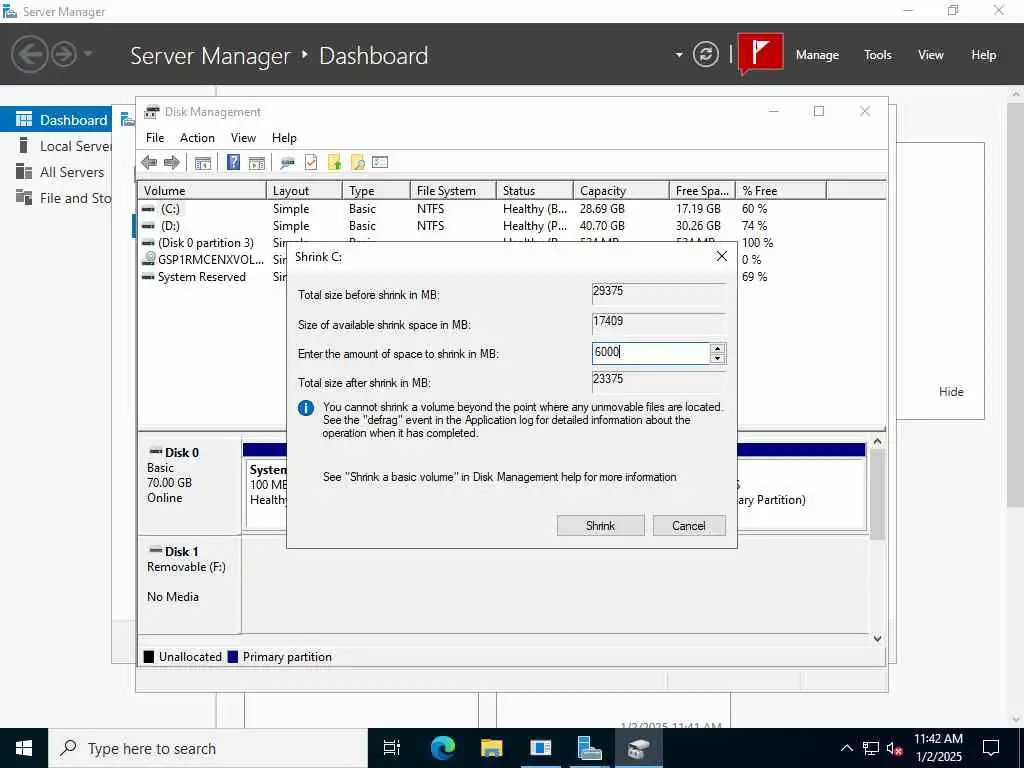
Task: Open the dropdown arrow beside the refresh icon
Action: click(x=679, y=54)
